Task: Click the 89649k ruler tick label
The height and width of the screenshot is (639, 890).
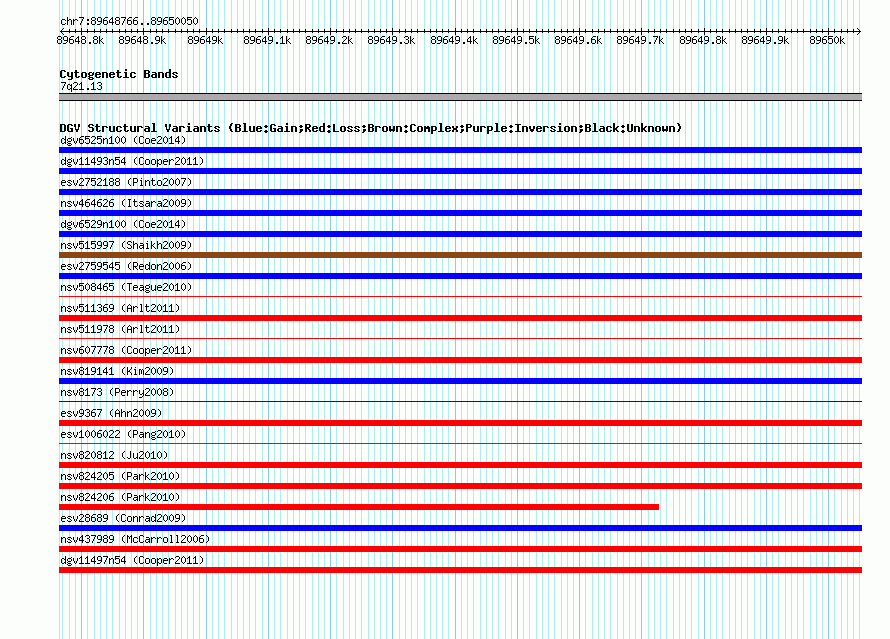Action: (205, 40)
